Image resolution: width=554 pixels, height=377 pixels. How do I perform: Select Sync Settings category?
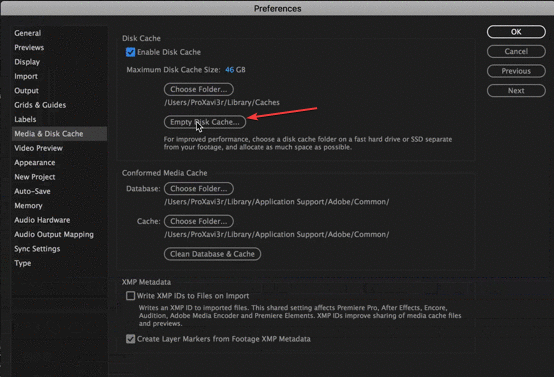(x=37, y=249)
